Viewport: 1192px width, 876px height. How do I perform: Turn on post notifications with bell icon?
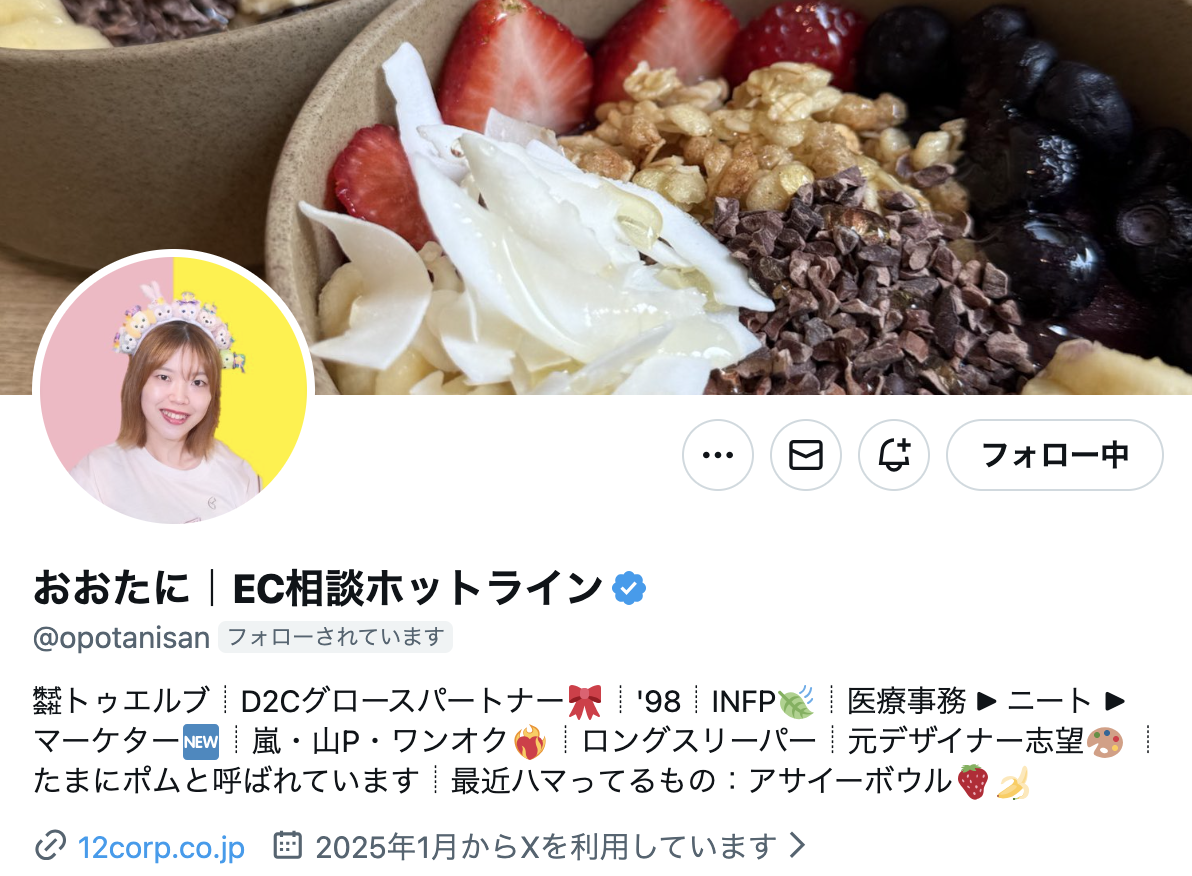click(x=894, y=455)
